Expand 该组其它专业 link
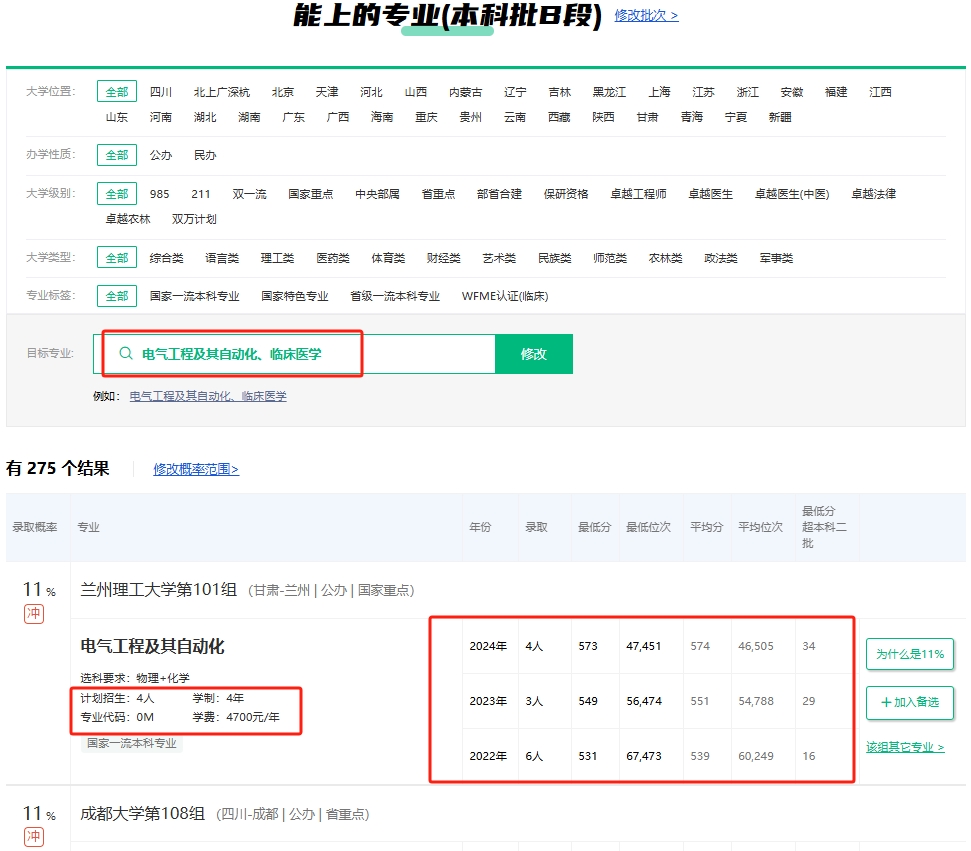This screenshot has height=851, width=971. click(904, 747)
